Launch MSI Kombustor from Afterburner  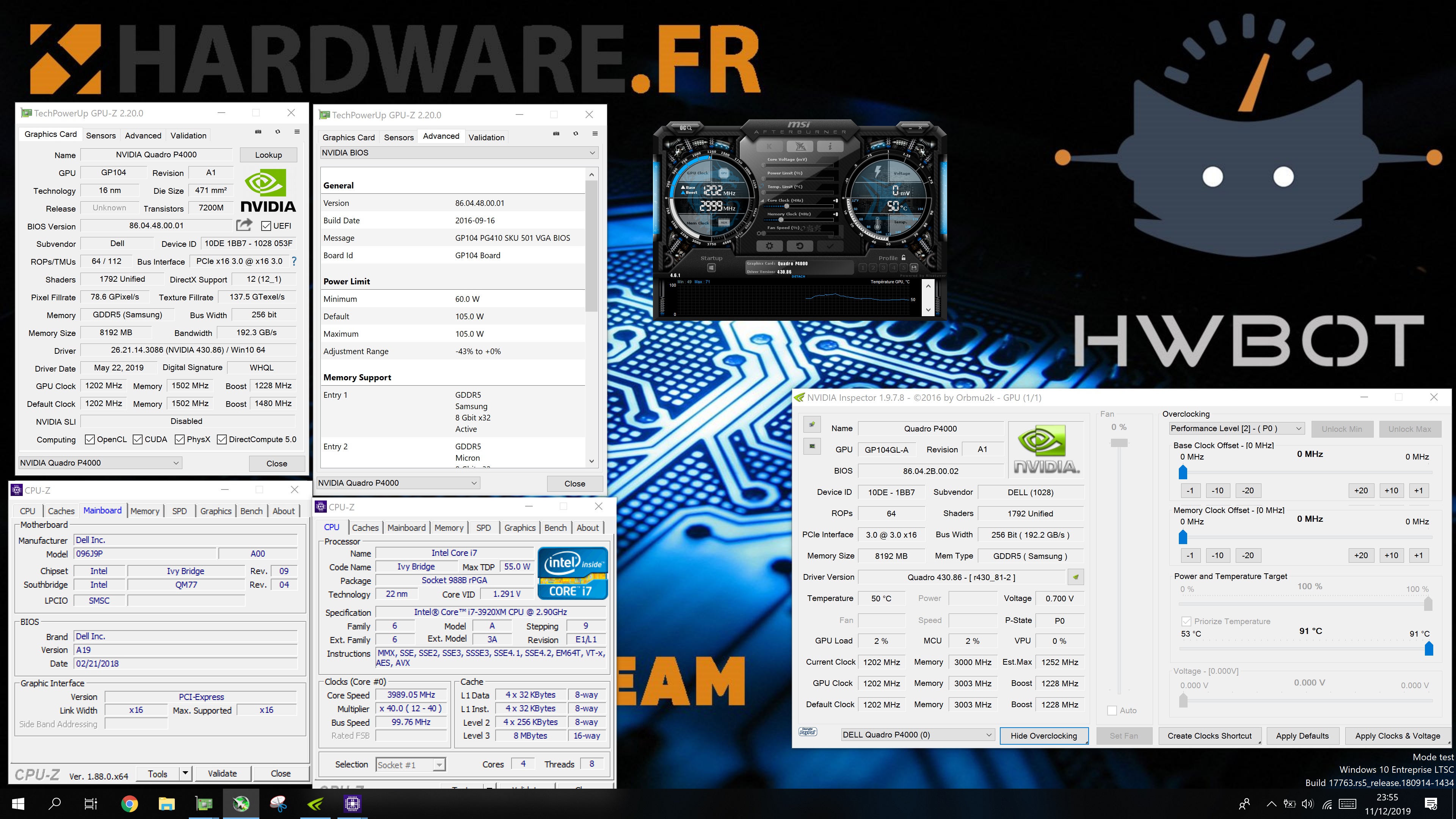[800, 146]
